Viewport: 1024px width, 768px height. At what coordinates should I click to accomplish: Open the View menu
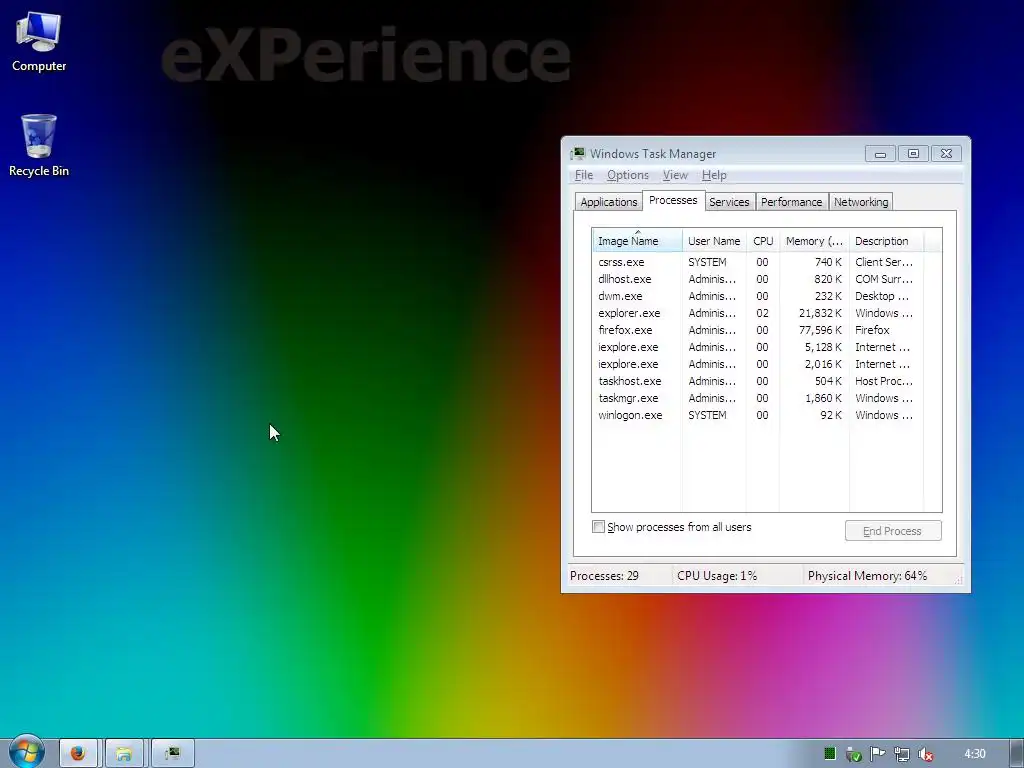click(x=675, y=175)
